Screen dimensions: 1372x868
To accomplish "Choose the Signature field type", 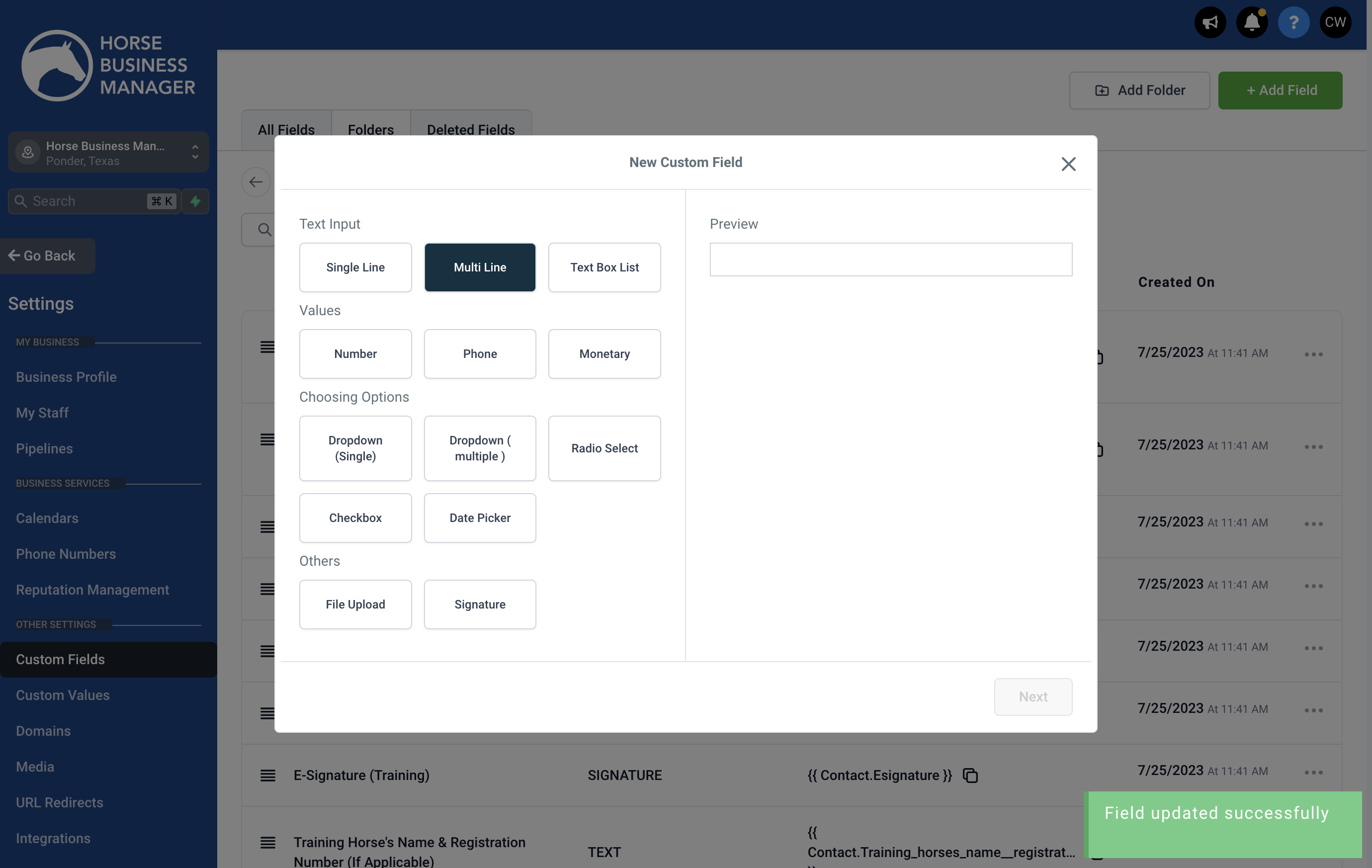I will click(480, 604).
